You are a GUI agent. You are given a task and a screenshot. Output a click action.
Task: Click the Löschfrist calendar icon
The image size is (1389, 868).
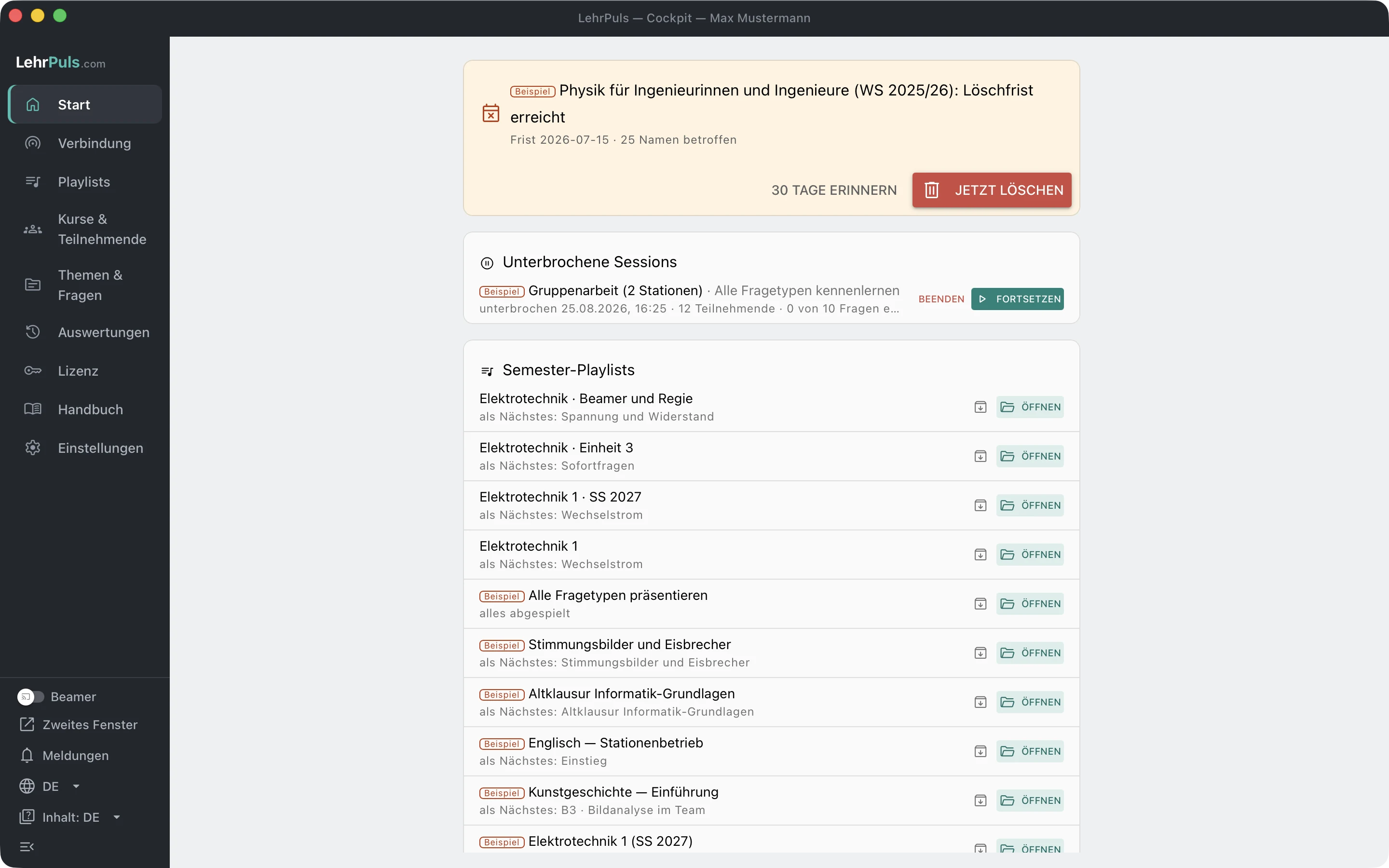point(491,113)
